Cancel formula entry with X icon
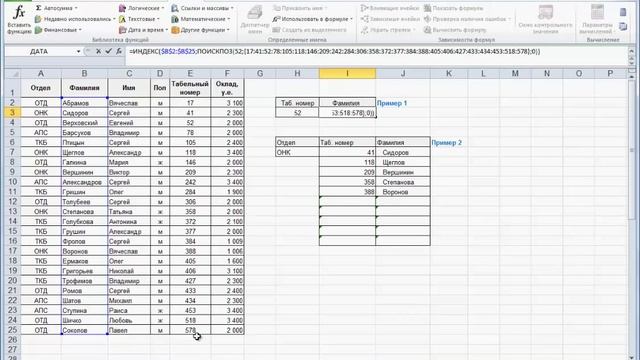The height and width of the screenshot is (360, 640). [x=98, y=51]
